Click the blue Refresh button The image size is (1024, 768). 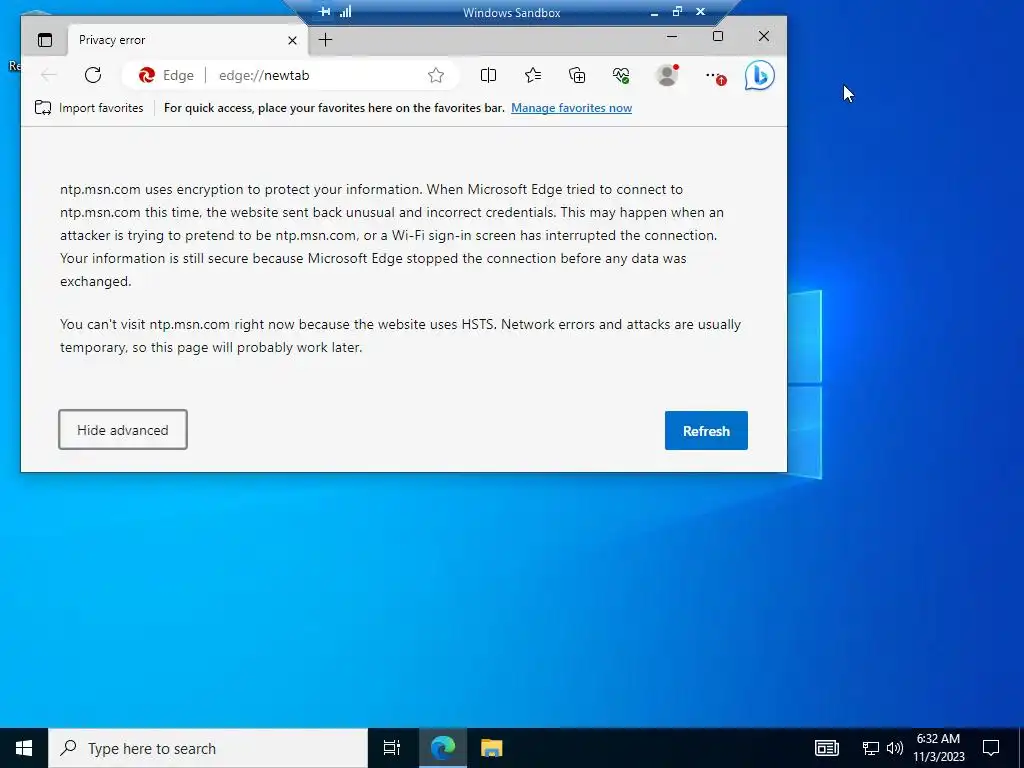pyautogui.click(x=706, y=430)
